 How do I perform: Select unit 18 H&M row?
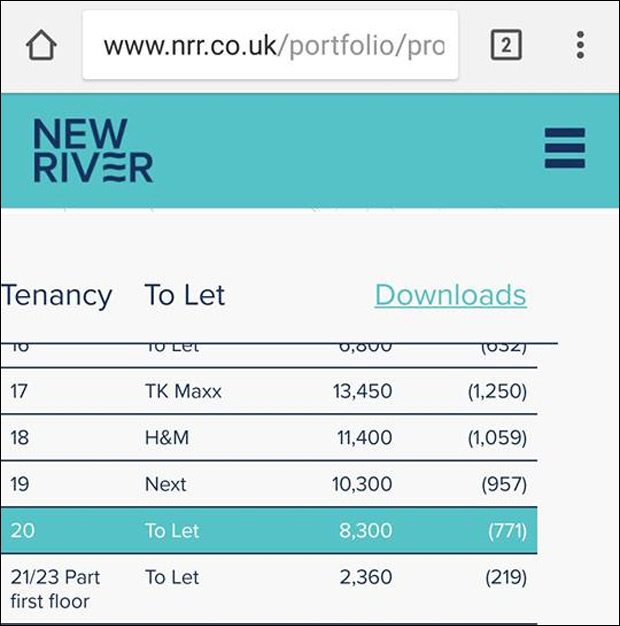point(269,438)
